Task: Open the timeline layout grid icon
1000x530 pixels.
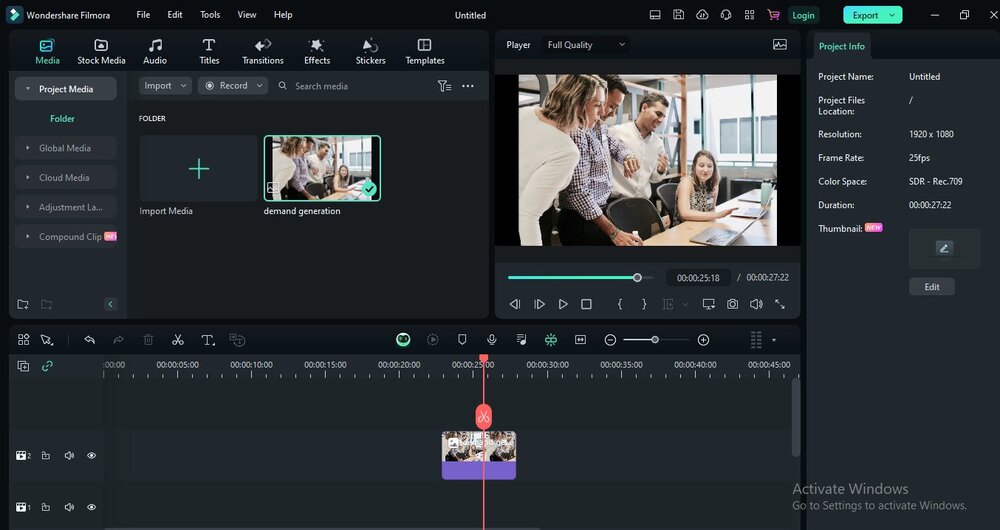Action: [x=24, y=340]
